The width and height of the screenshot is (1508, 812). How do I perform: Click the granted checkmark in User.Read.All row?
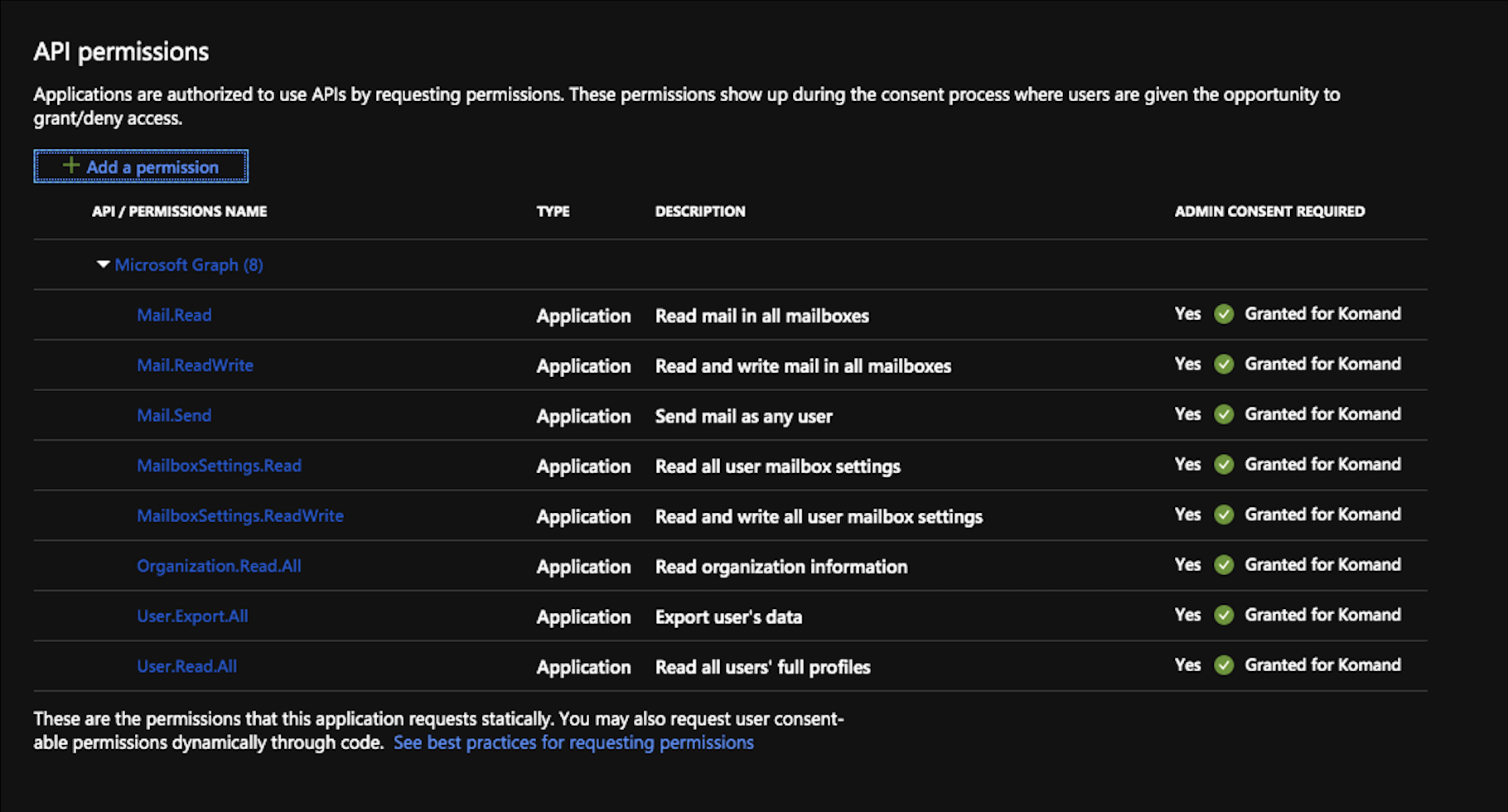tap(1224, 665)
